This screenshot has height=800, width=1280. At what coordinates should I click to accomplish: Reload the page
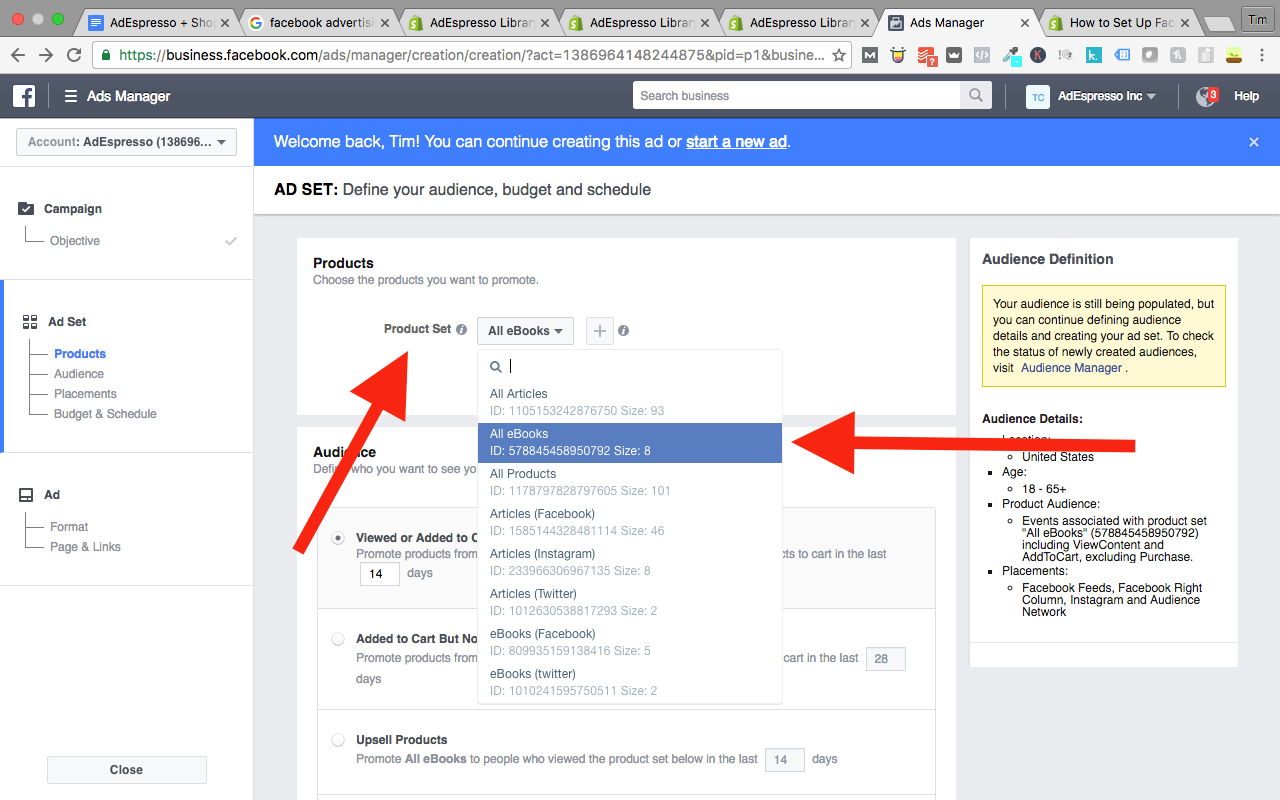tap(74, 56)
